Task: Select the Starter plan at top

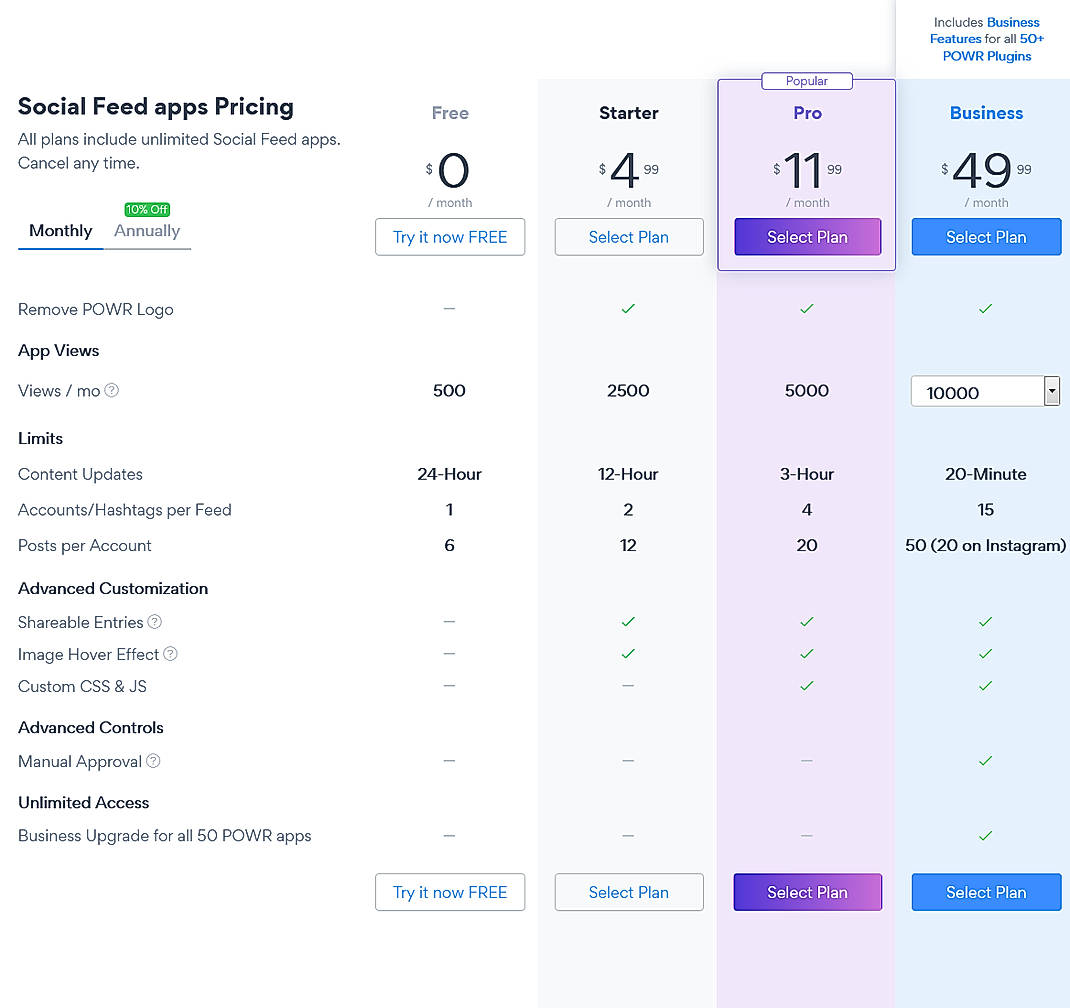Action: (x=629, y=237)
